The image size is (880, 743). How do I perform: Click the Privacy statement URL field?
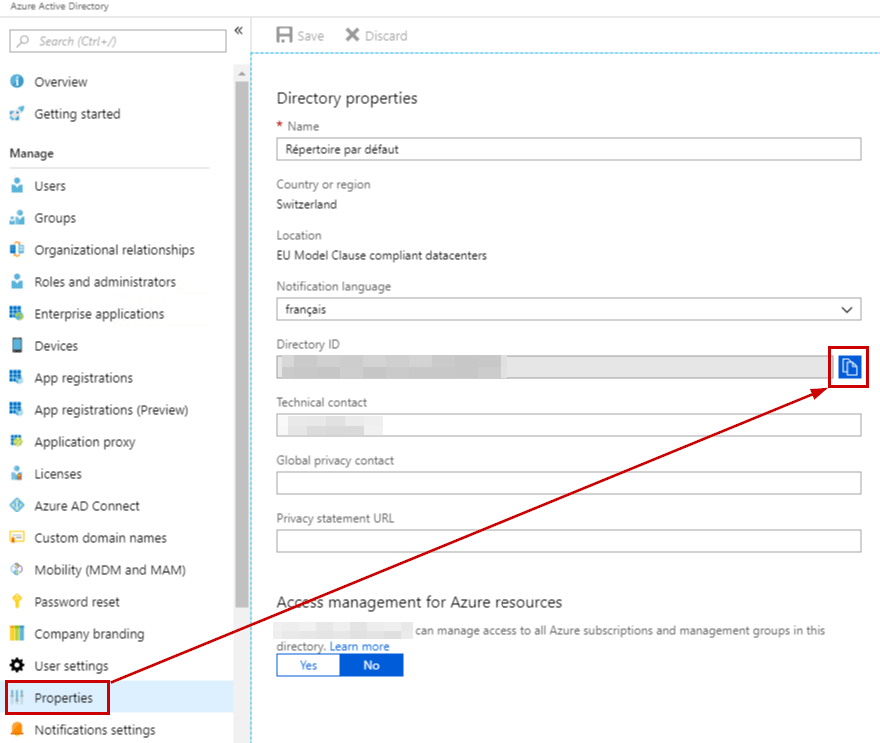coord(569,540)
